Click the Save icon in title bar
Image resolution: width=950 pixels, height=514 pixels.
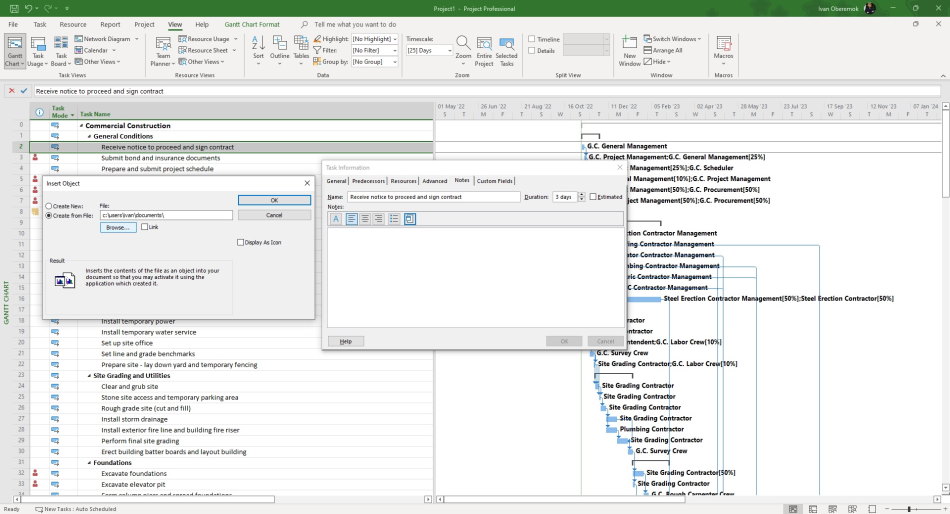13,8
